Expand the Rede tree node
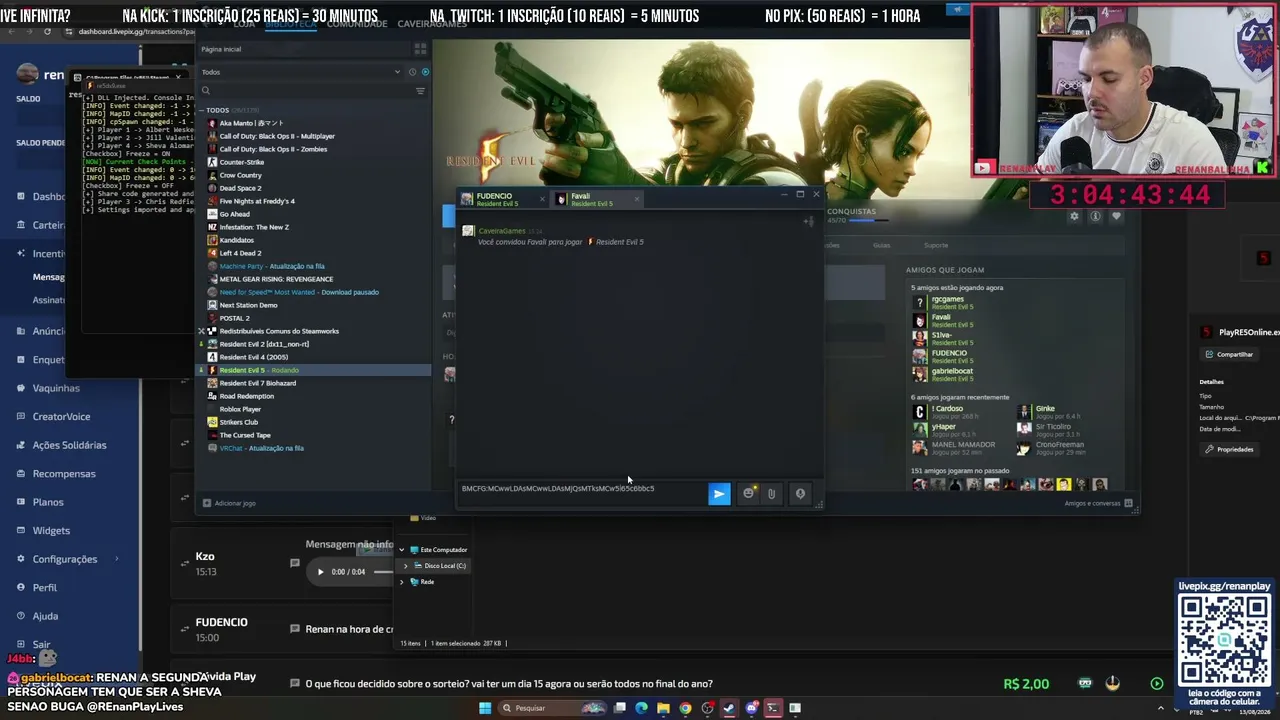 click(x=404, y=582)
